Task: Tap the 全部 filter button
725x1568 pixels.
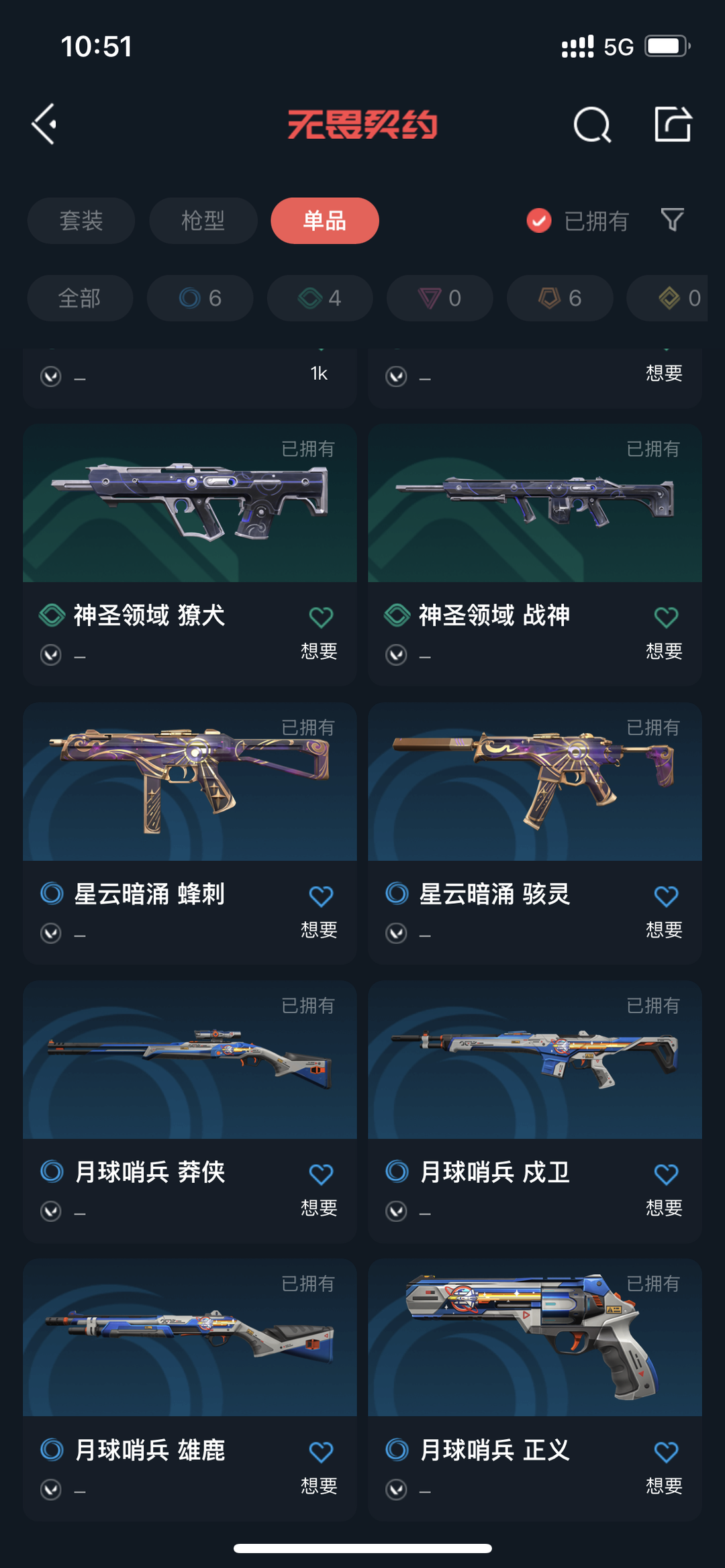Action: click(80, 298)
